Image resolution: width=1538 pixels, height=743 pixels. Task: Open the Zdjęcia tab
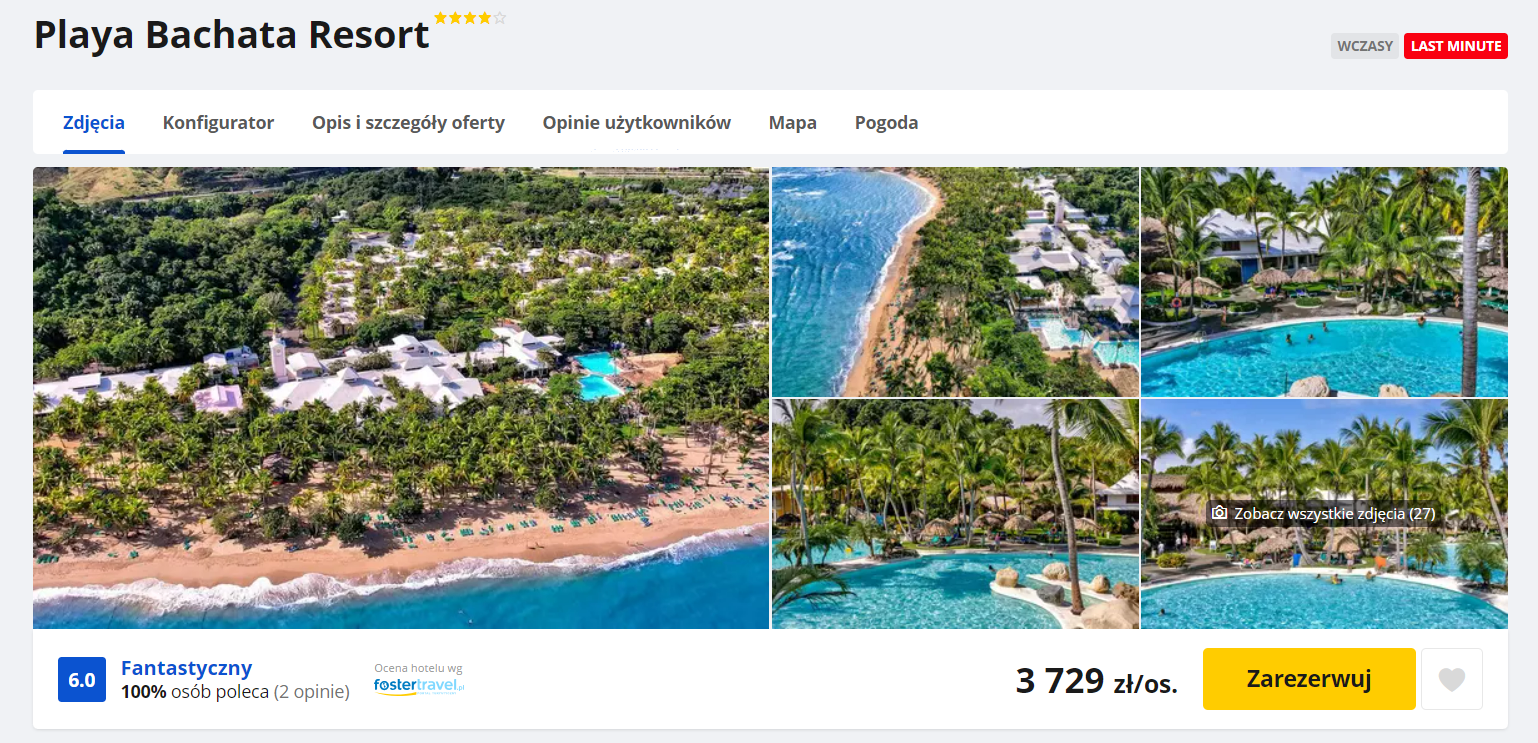(x=94, y=123)
